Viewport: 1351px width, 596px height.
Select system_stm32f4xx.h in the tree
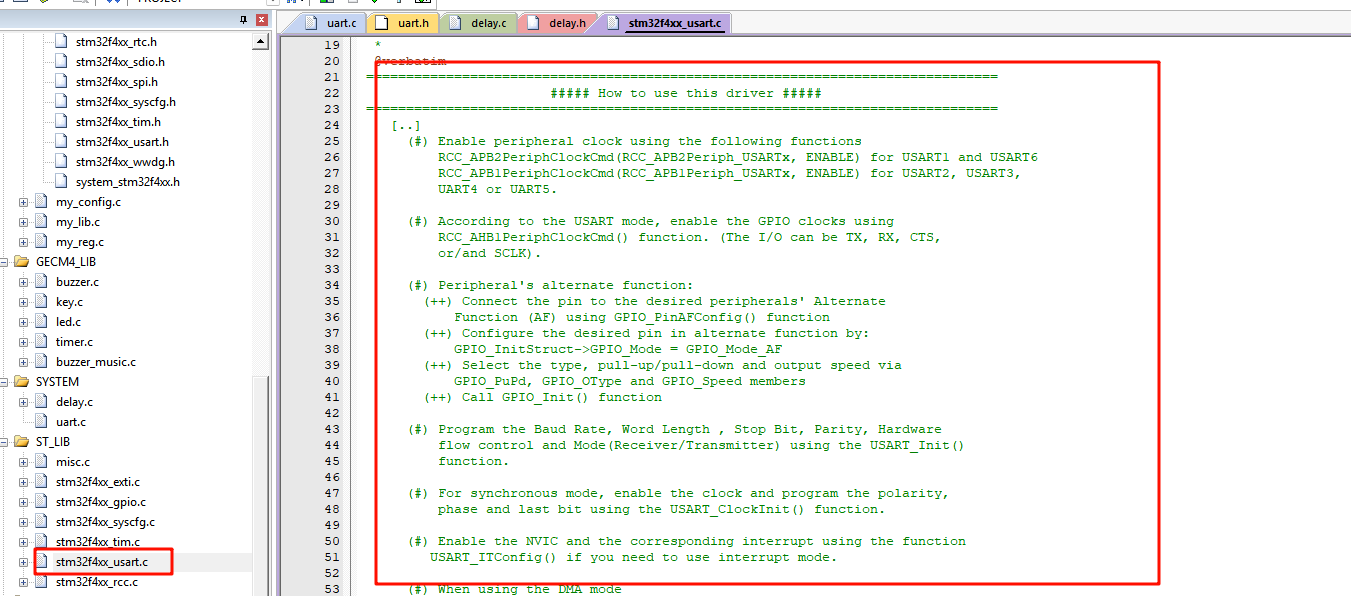pyautogui.click(x=128, y=182)
